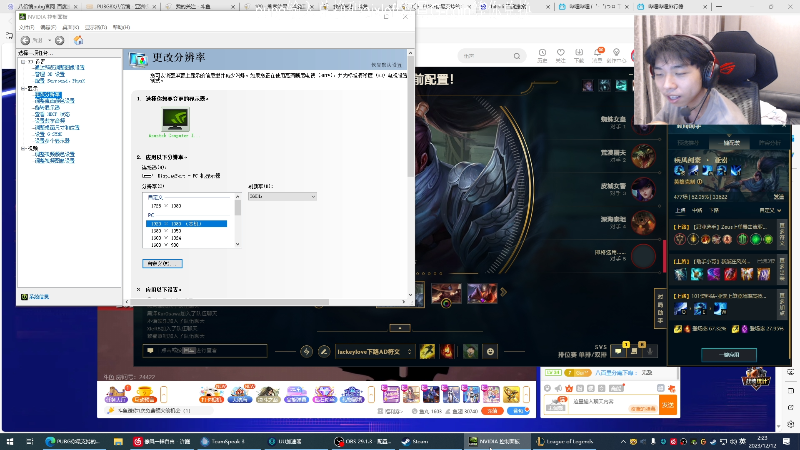Select the 上单 lane filter
Viewport: 800px width, 450px height.
680,210
